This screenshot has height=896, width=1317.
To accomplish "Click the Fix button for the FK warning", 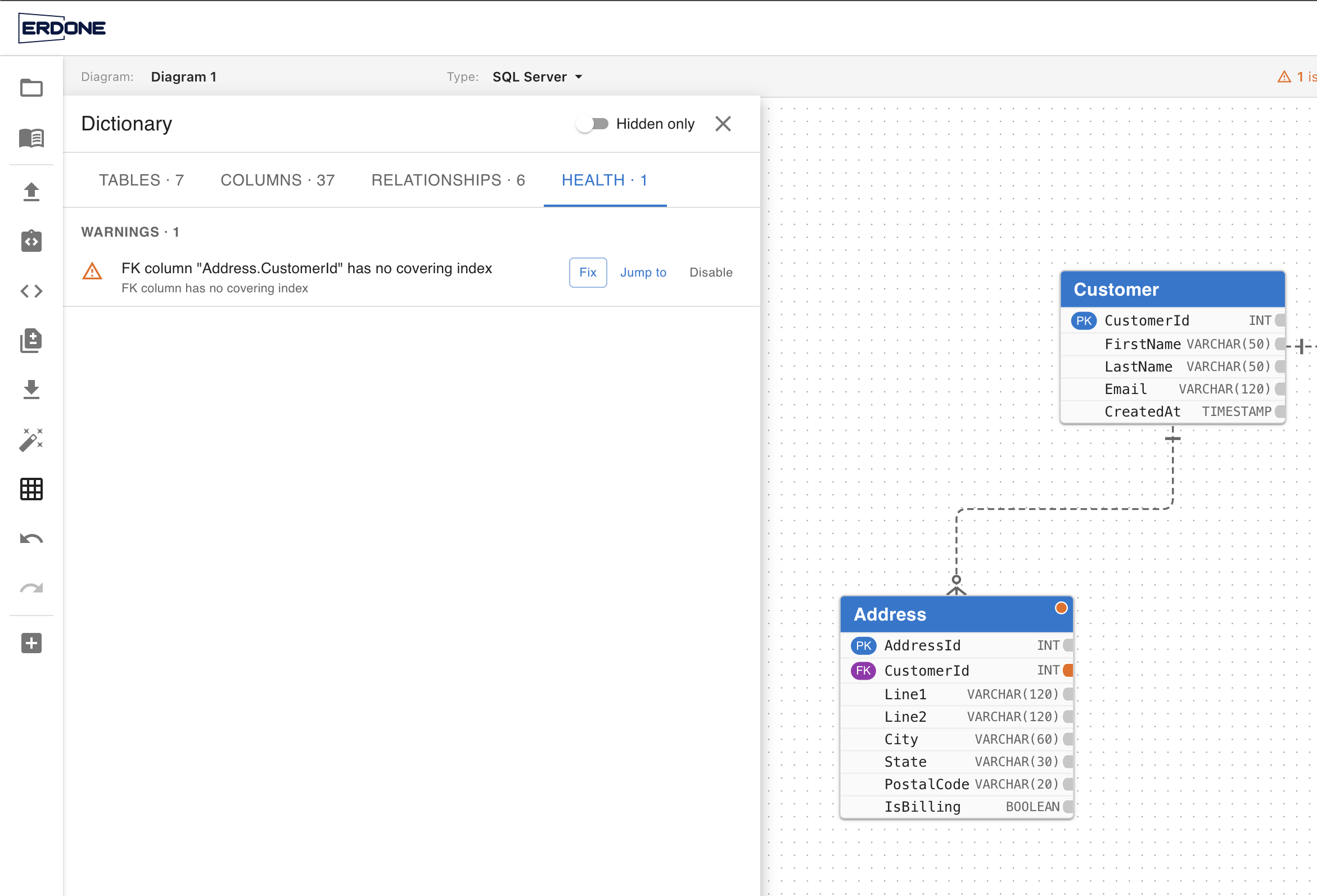I will (x=588, y=273).
